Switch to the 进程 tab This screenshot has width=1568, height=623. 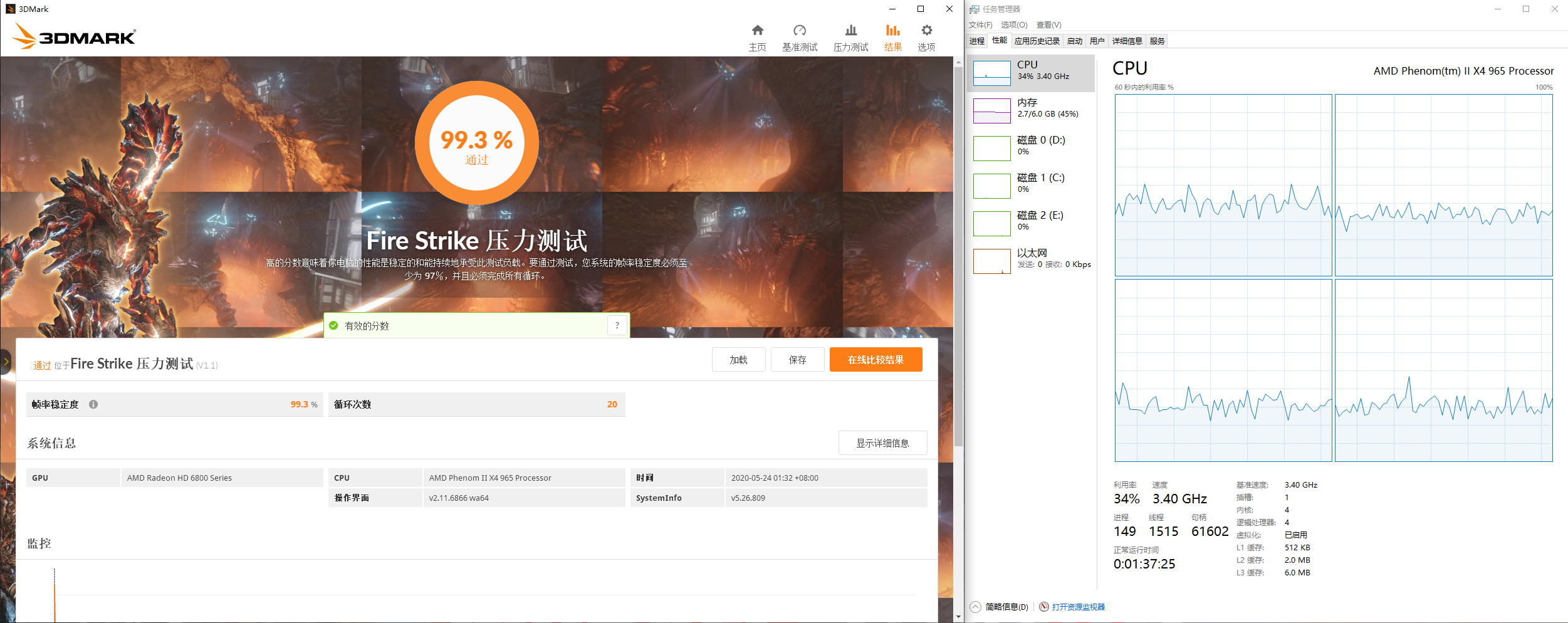pyautogui.click(x=977, y=41)
